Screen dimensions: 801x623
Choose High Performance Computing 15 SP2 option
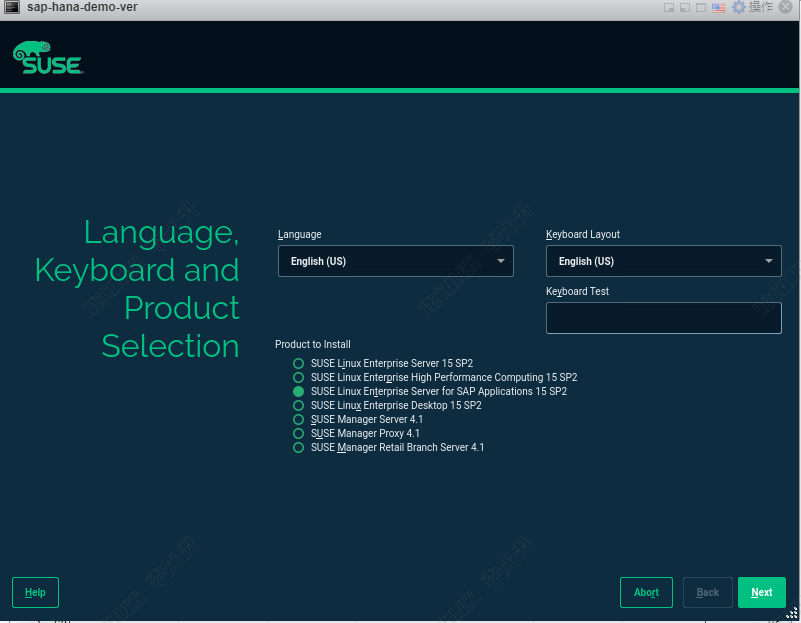click(x=298, y=378)
